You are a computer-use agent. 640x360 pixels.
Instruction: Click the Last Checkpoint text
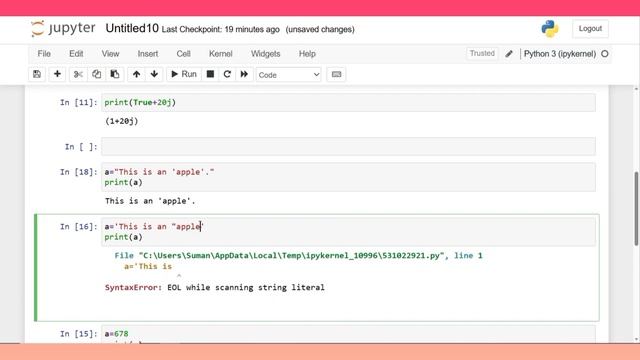point(220,29)
